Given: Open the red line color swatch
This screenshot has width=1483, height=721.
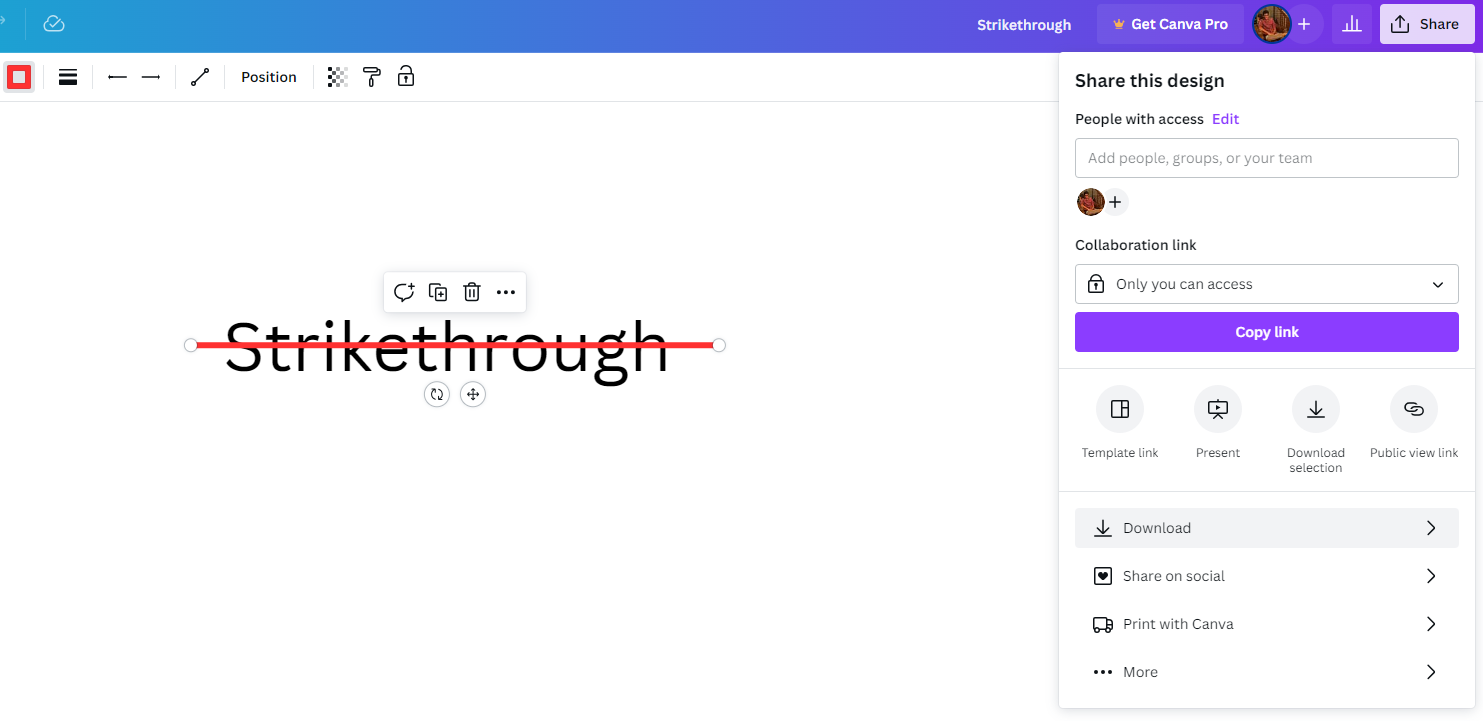Looking at the screenshot, I should click(x=19, y=77).
